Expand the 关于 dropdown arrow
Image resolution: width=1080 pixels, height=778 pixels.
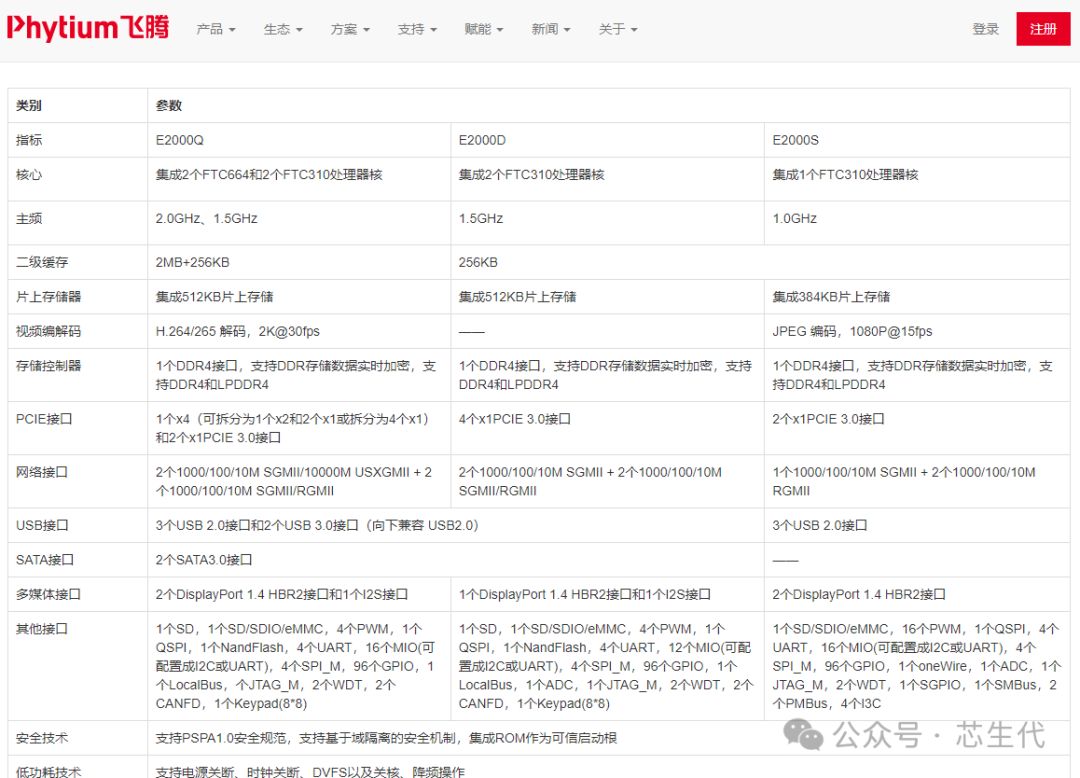coord(634,30)
